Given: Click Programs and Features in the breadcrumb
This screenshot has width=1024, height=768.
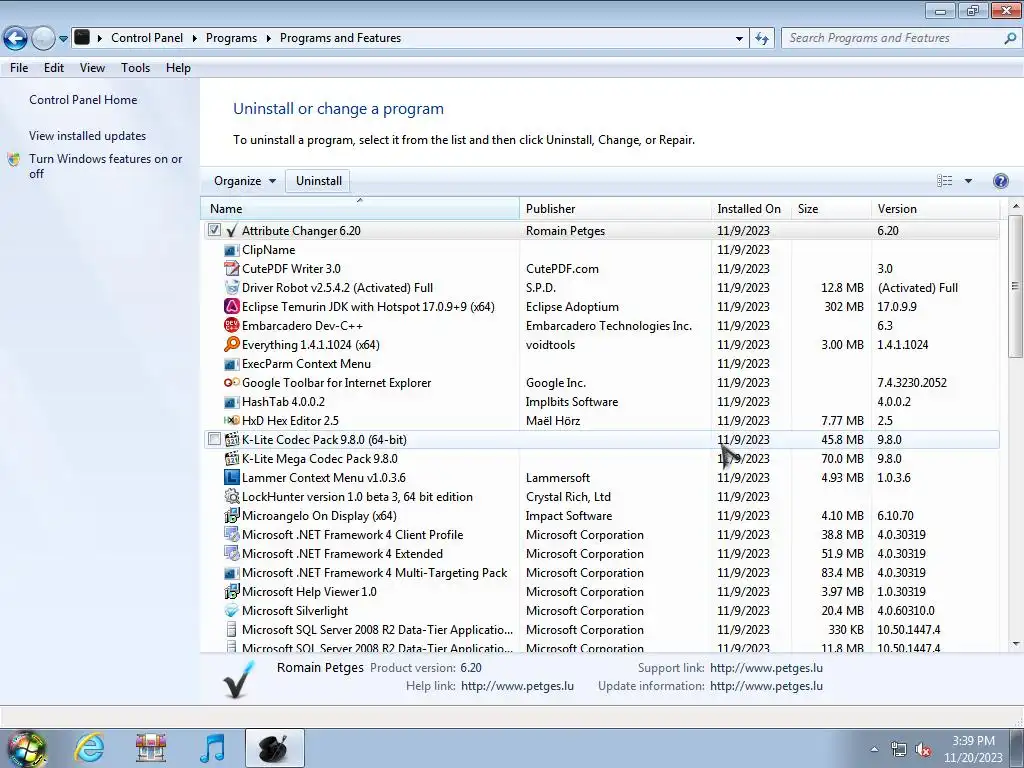Looking at the screenshot, I should point(340,38).
